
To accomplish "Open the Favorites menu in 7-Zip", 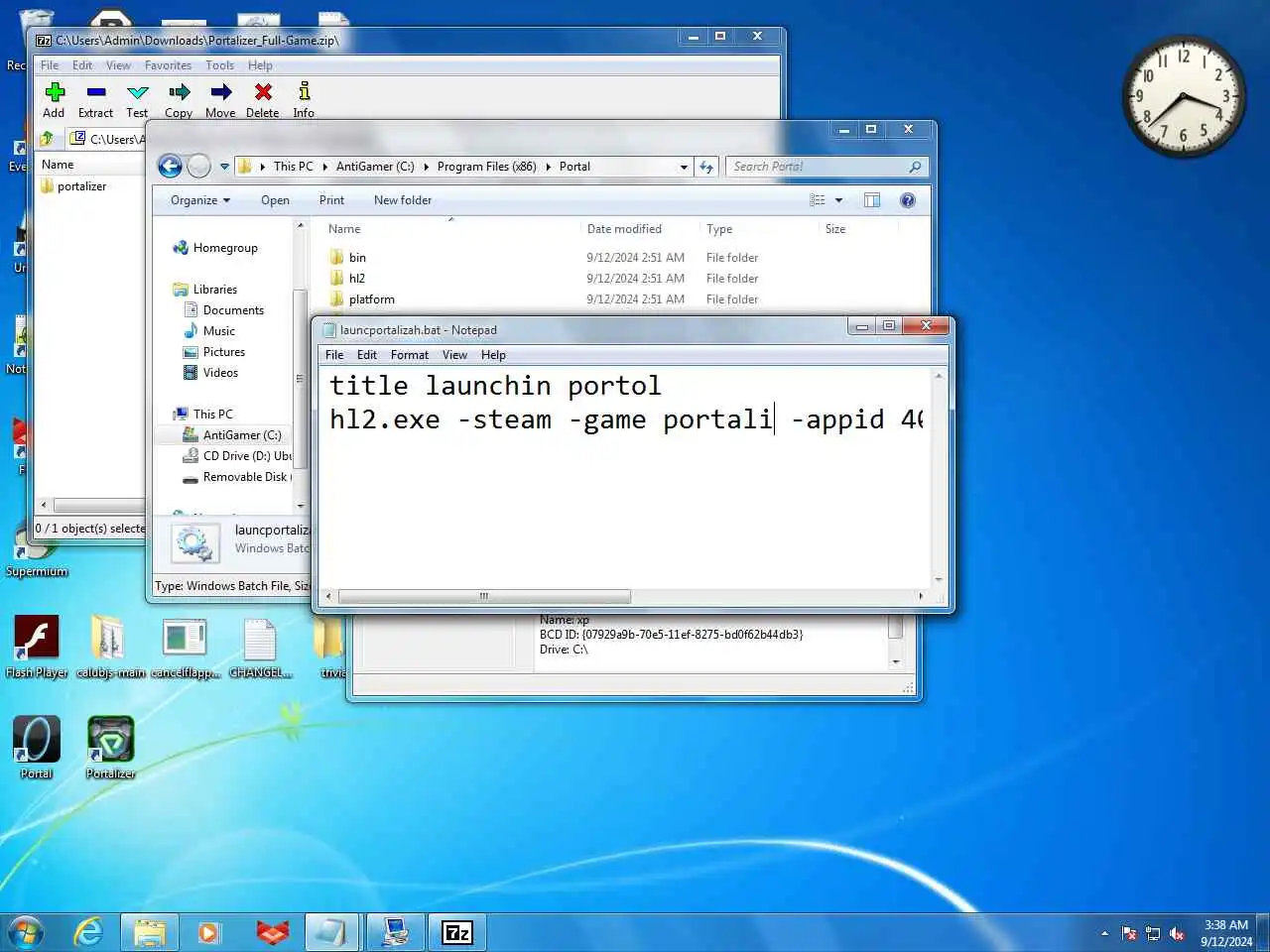I will [168, 65].
